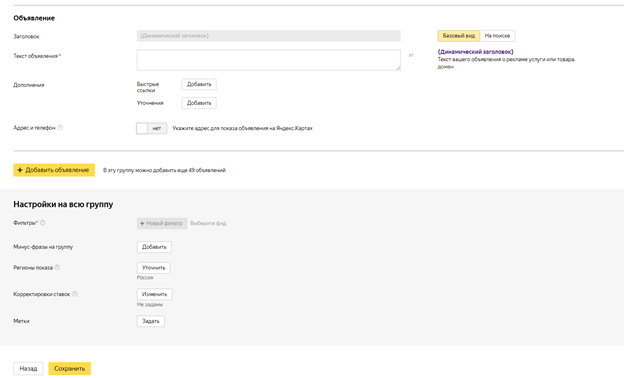
Task: Toggle the Адрес и телефон switch
Action: (152, 128)
